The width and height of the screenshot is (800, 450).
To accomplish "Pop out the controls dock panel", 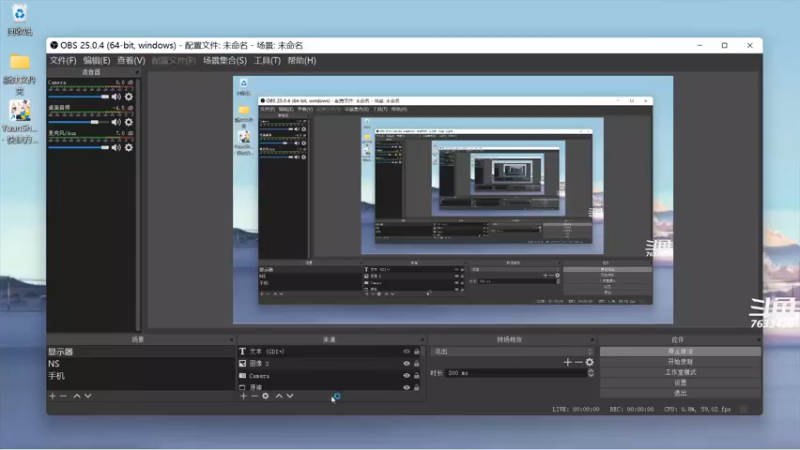I will [x=758, y=339].
